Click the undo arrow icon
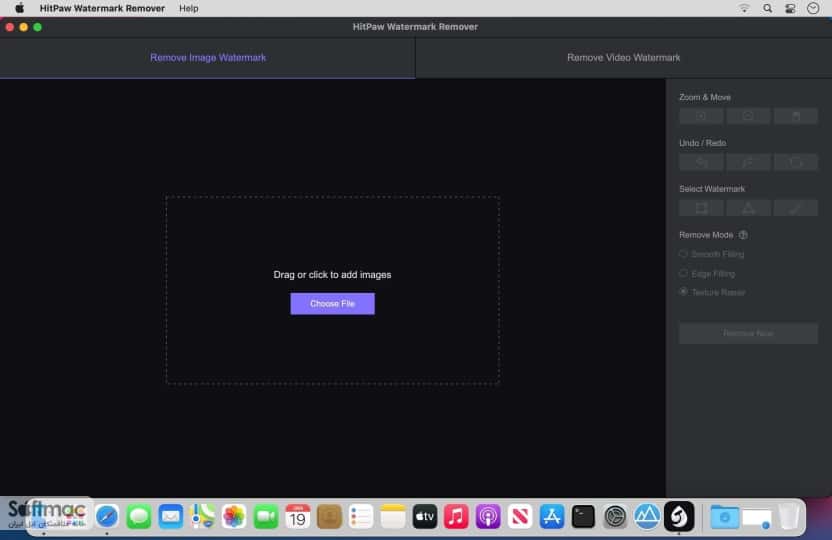 701,162
